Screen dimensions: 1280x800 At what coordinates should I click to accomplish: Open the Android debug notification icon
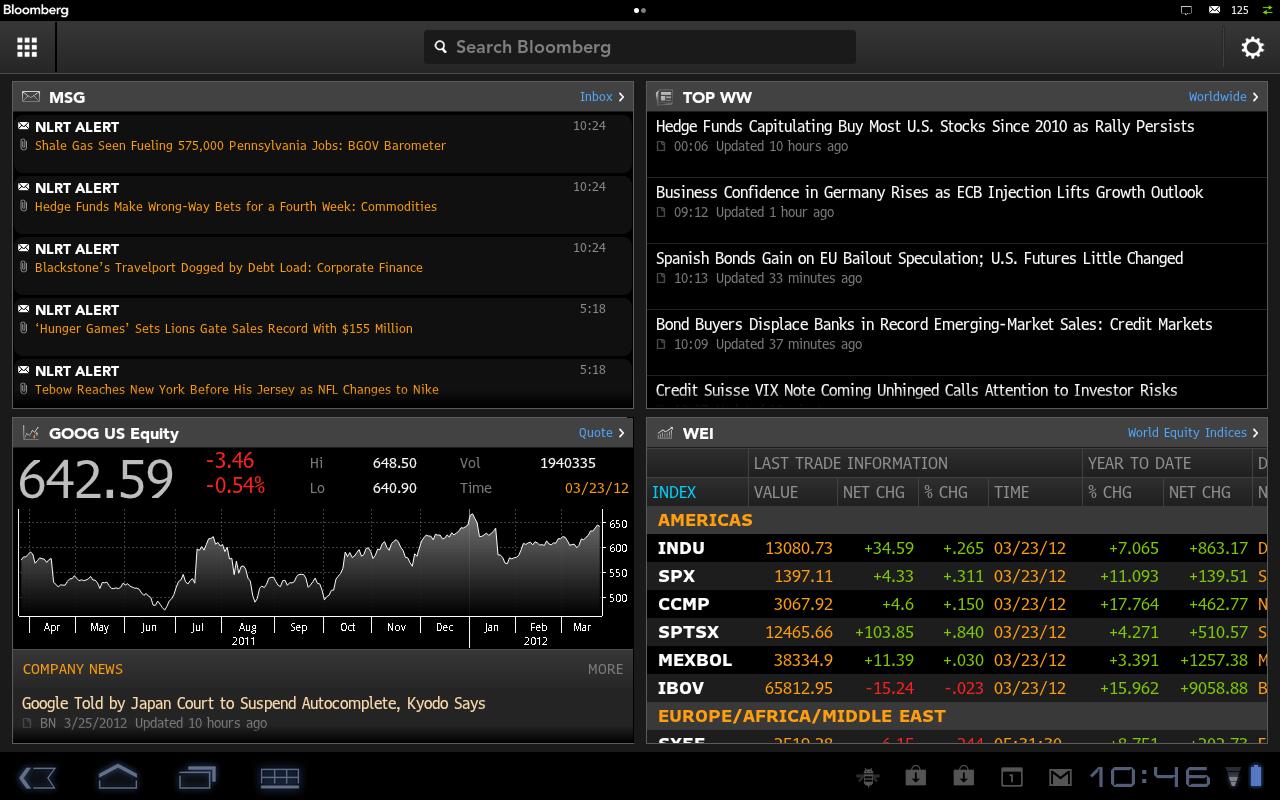coord(868,777)
